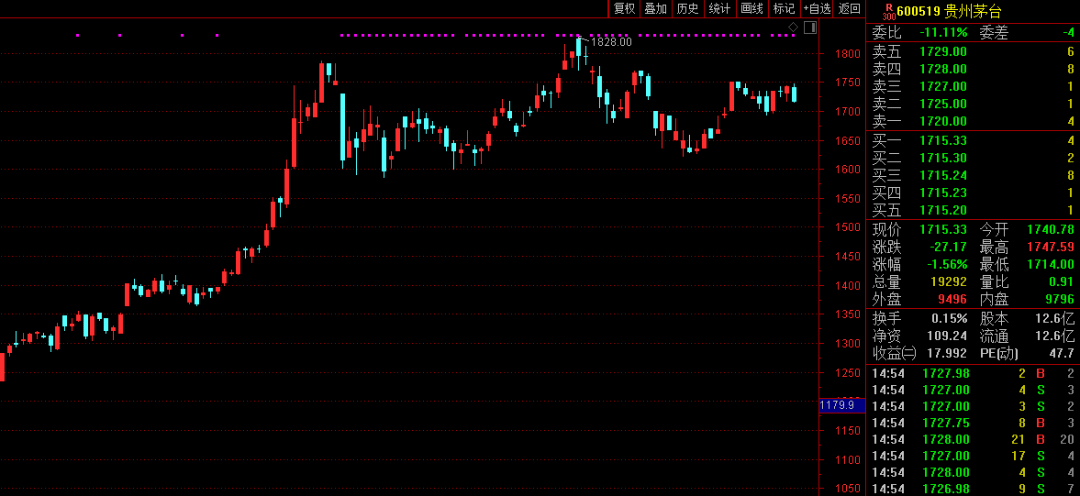
Task: Click the 标记 mark button
Action: click(x=783, y=9)
